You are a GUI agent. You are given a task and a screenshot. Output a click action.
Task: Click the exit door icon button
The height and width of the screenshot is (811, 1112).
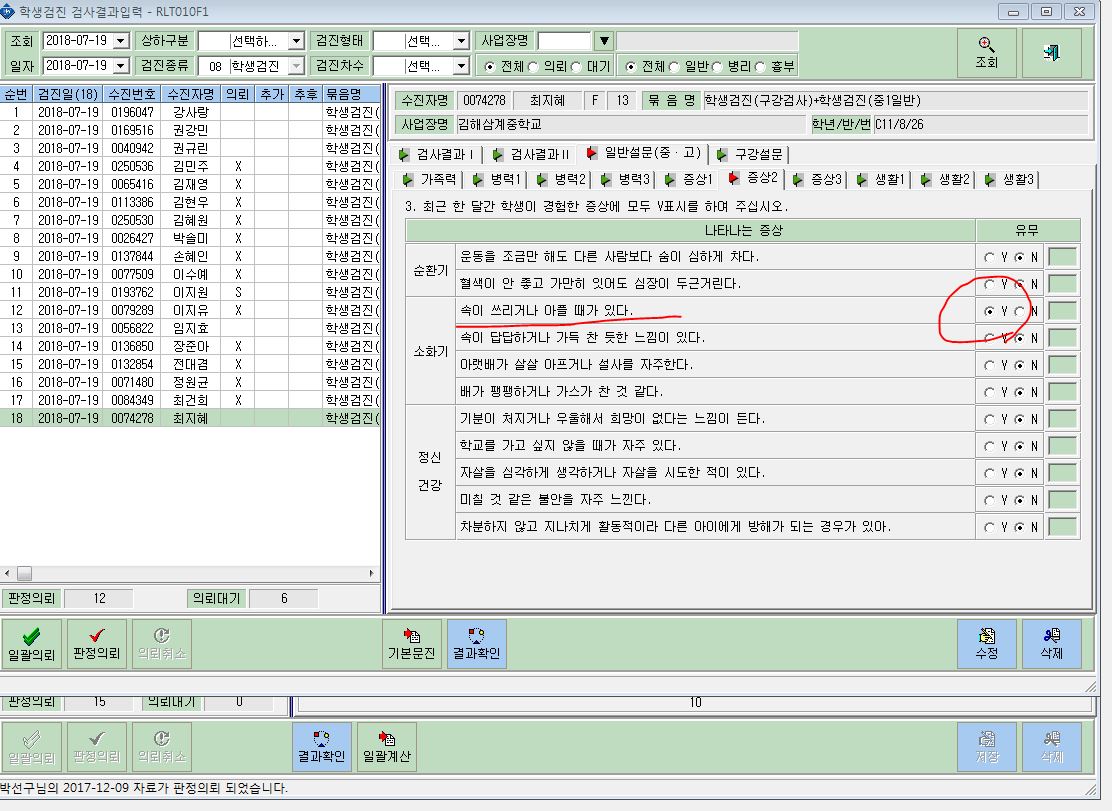(x=1051, y=52)
